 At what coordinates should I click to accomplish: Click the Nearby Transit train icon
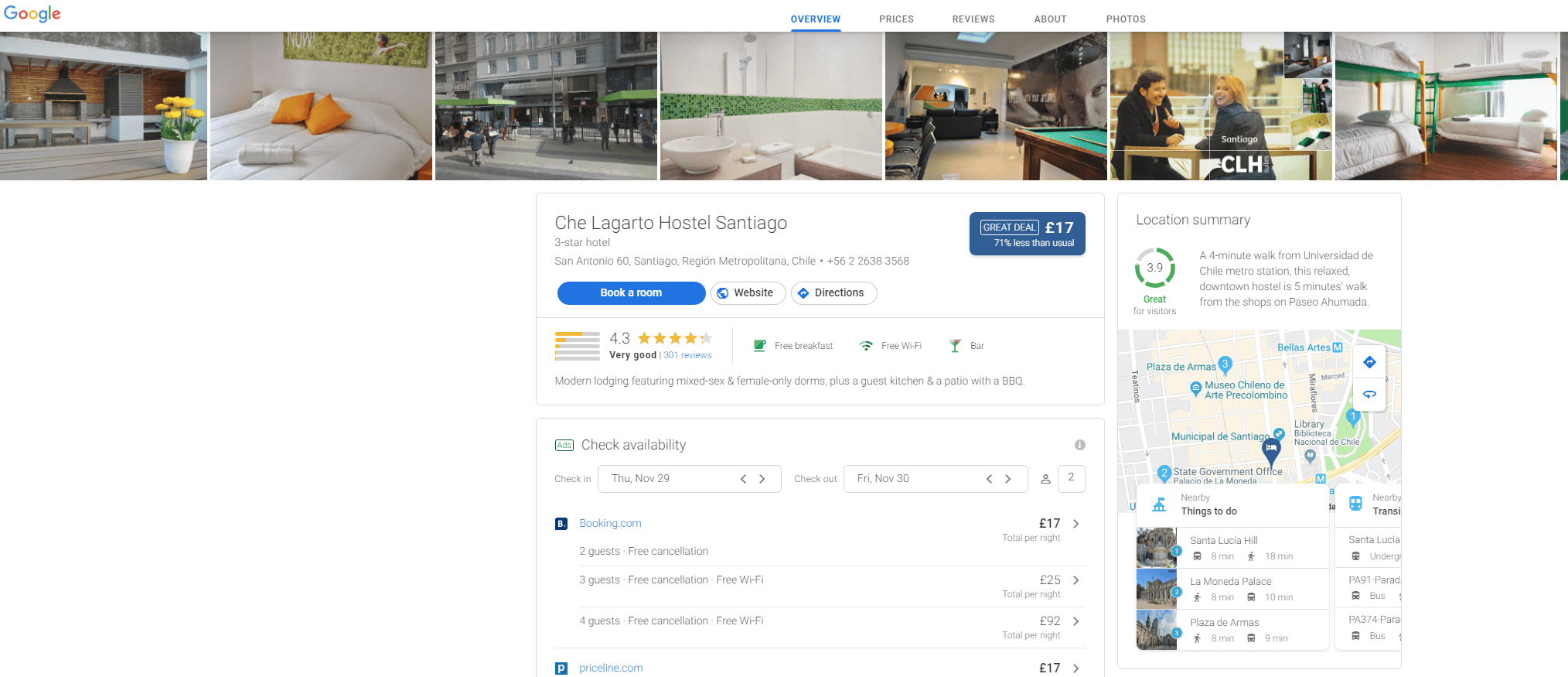1355,504
